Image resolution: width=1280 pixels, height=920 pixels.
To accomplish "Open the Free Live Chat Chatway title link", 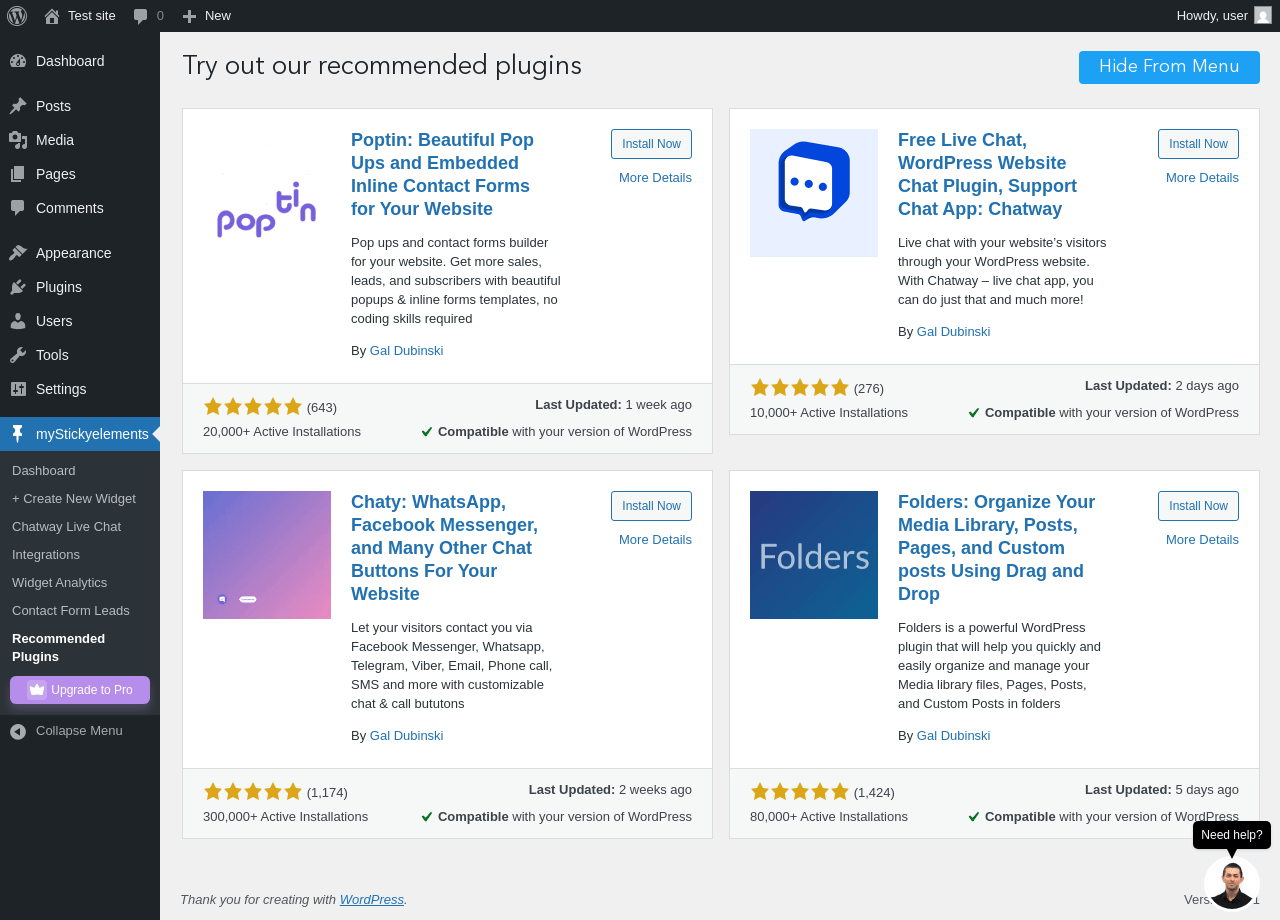I will click(x=988, y=175).
